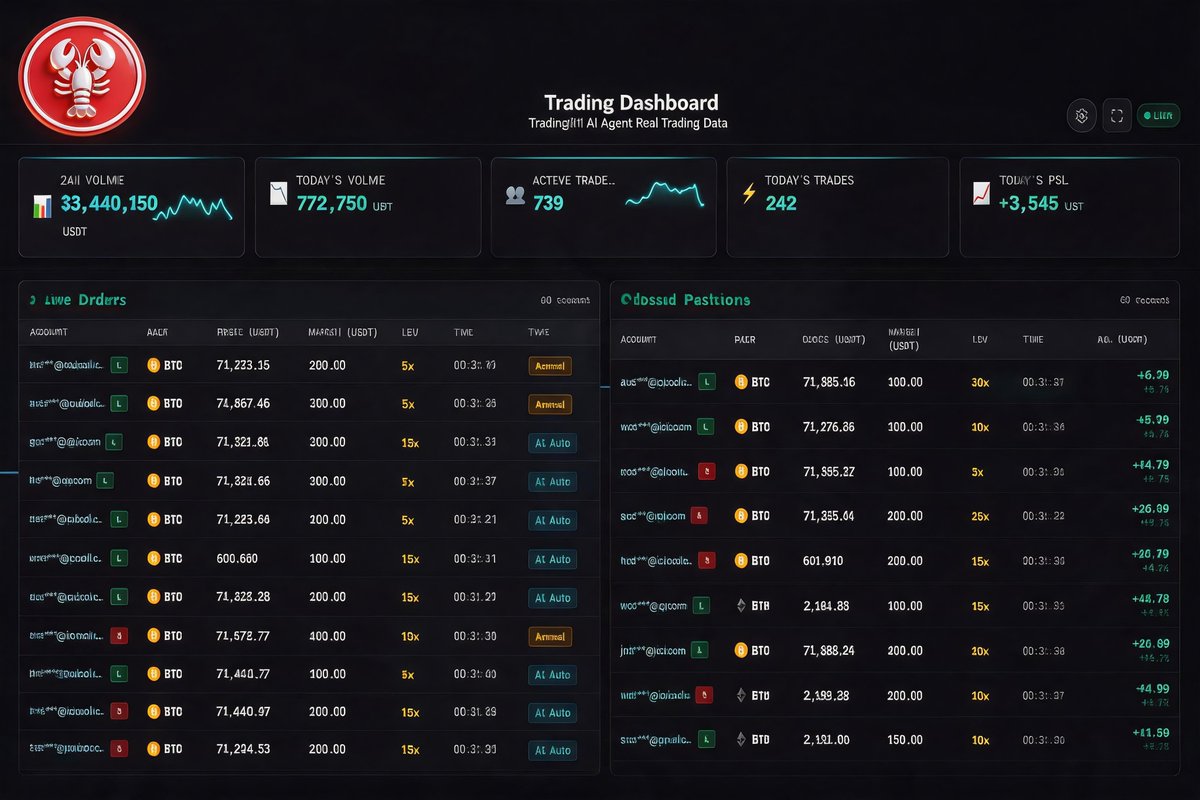This screenshot has height=800, width=1200.
Task: Click the AI Auto badge in the 71,321.84 row
Action: pos(552,443)
